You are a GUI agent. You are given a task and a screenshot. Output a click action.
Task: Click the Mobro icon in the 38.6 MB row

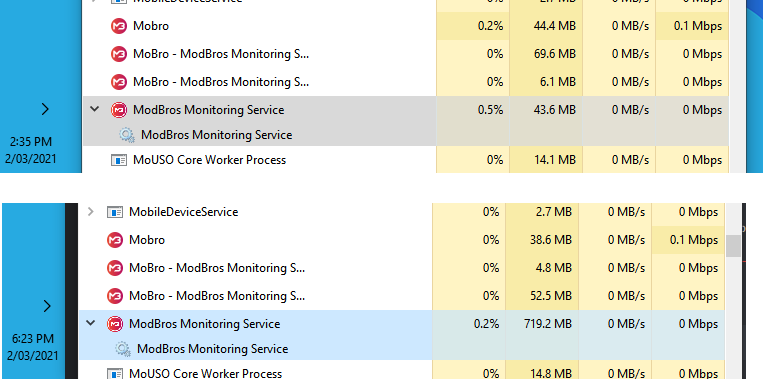click(115, 240)
